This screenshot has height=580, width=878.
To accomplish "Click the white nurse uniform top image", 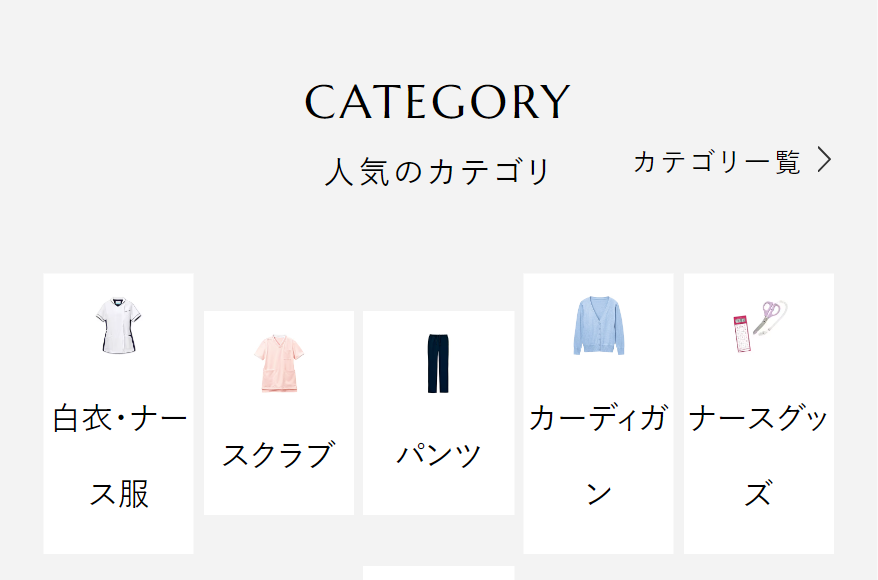I will (x=118, y=325).
